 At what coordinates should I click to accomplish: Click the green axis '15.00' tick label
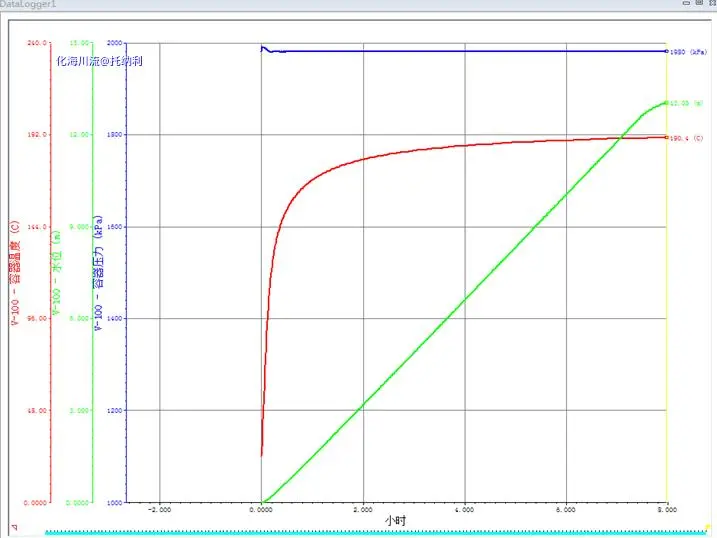click(x=79, y=43)
